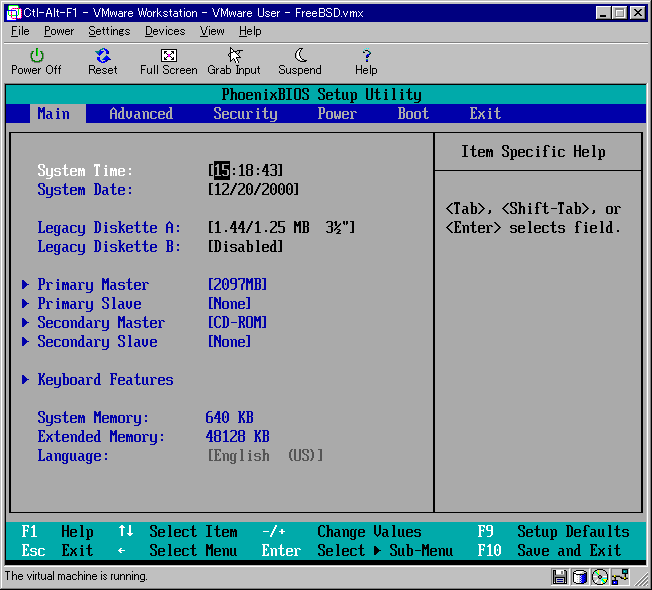
Task: Open the Settings menu
Action: [x=109, y=31]
